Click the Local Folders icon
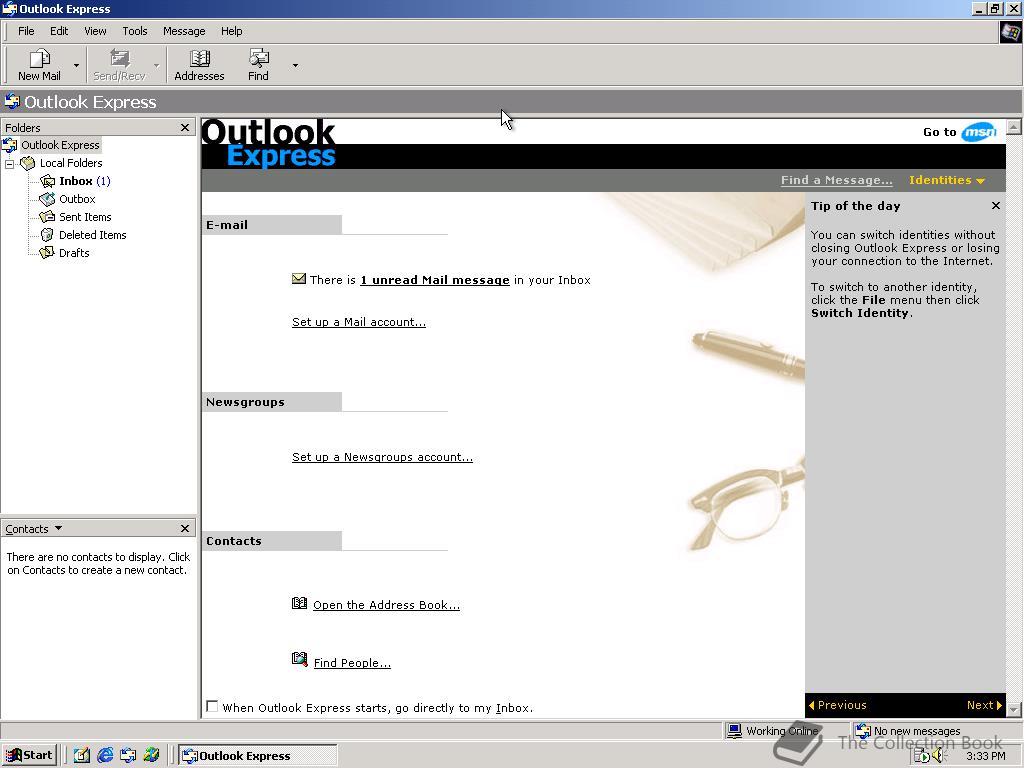The height and width of the screenshot is (768, 1024). click(27, 163)
